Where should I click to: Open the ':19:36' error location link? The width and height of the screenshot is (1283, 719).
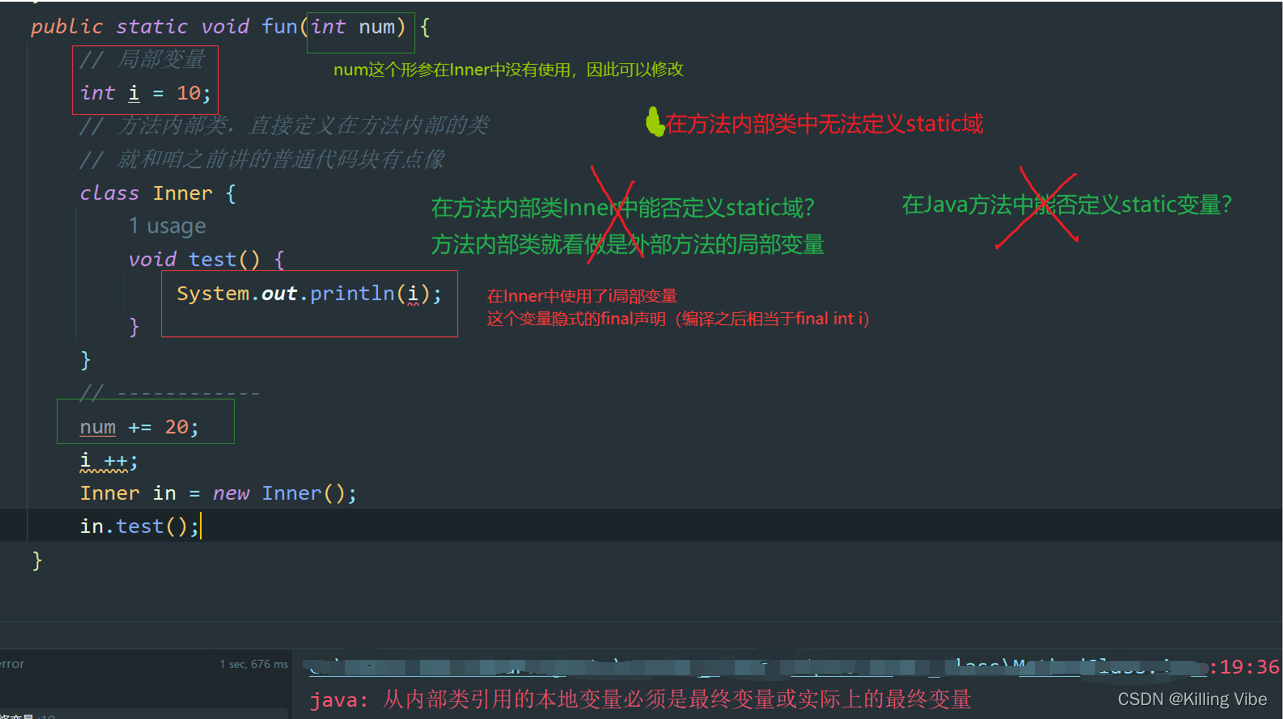[1245, 667]
